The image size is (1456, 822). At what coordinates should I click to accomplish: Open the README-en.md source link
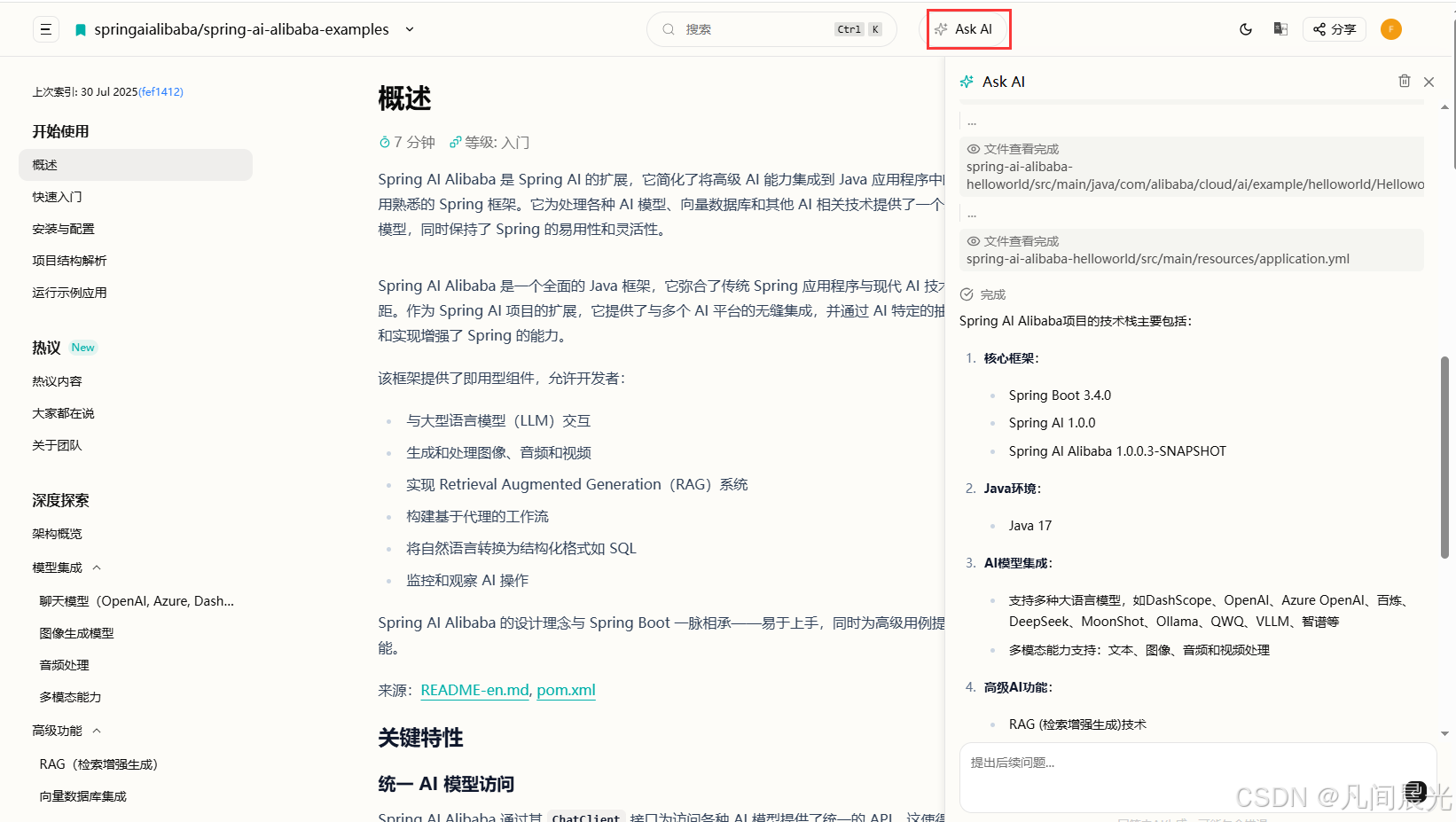point(474,690)
